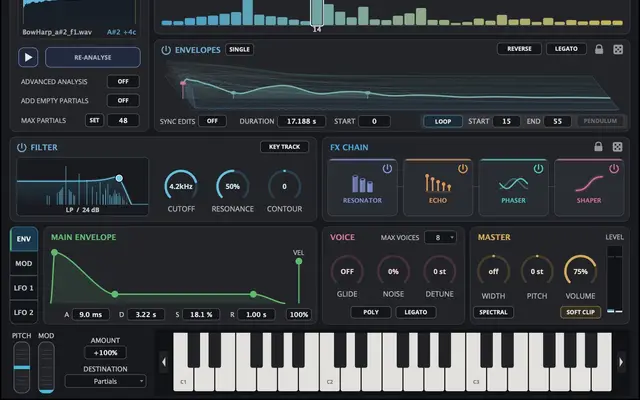Open the Echo effect module

(438, 188)
